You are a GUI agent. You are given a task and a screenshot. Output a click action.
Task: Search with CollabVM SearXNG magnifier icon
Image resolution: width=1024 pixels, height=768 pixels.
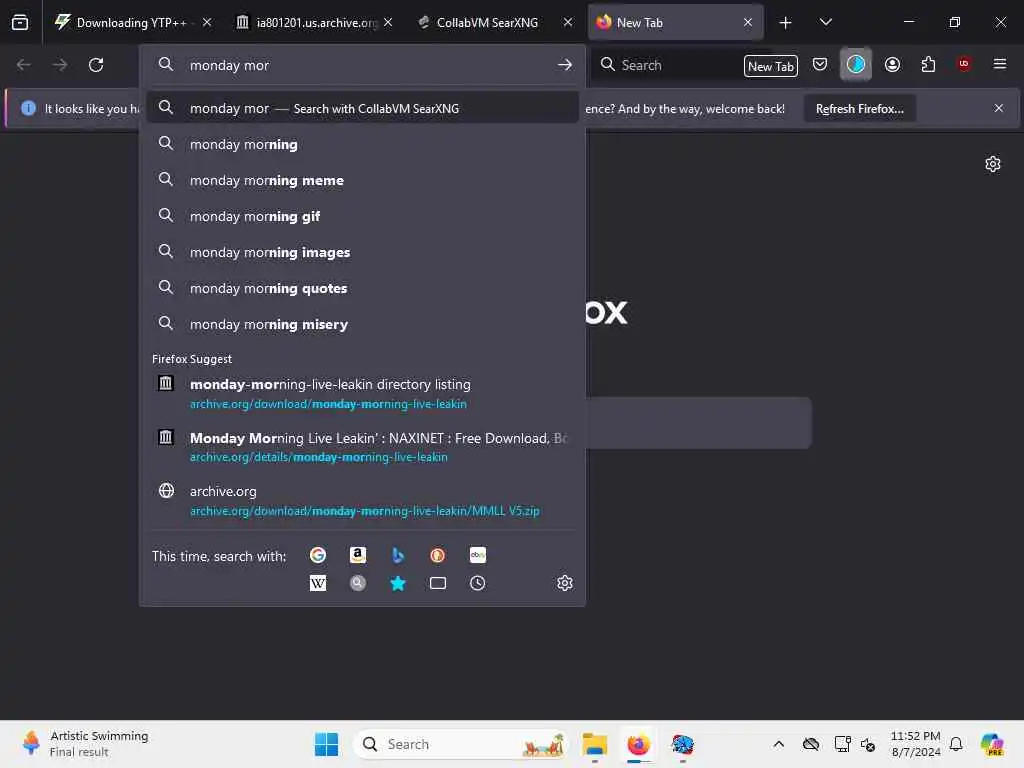click(x=357, y=583)
